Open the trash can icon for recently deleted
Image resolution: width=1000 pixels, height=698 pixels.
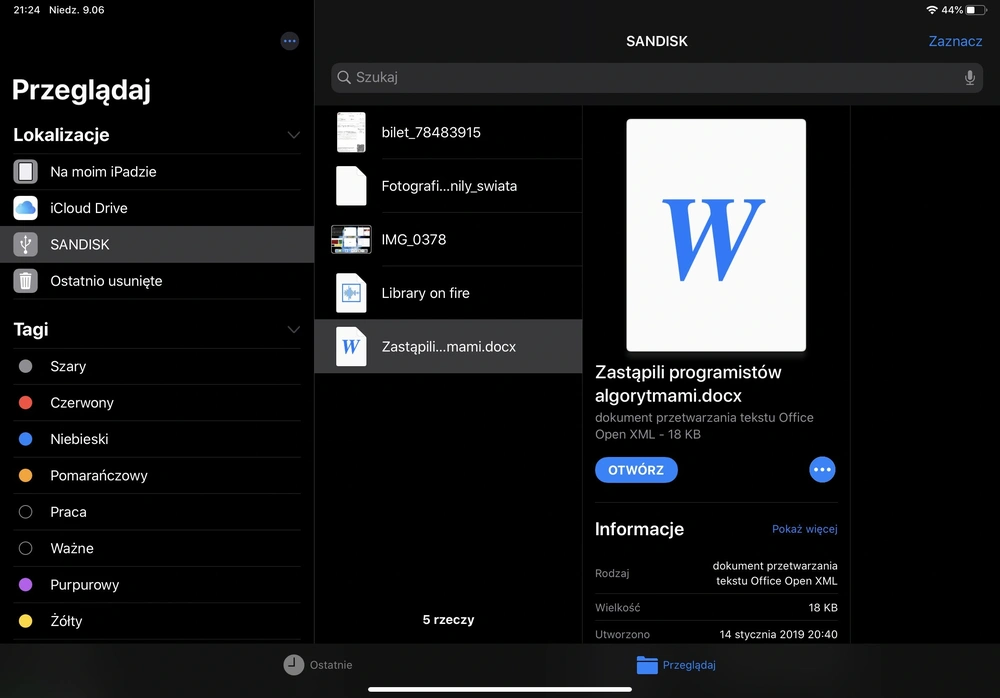pos(26,281)
